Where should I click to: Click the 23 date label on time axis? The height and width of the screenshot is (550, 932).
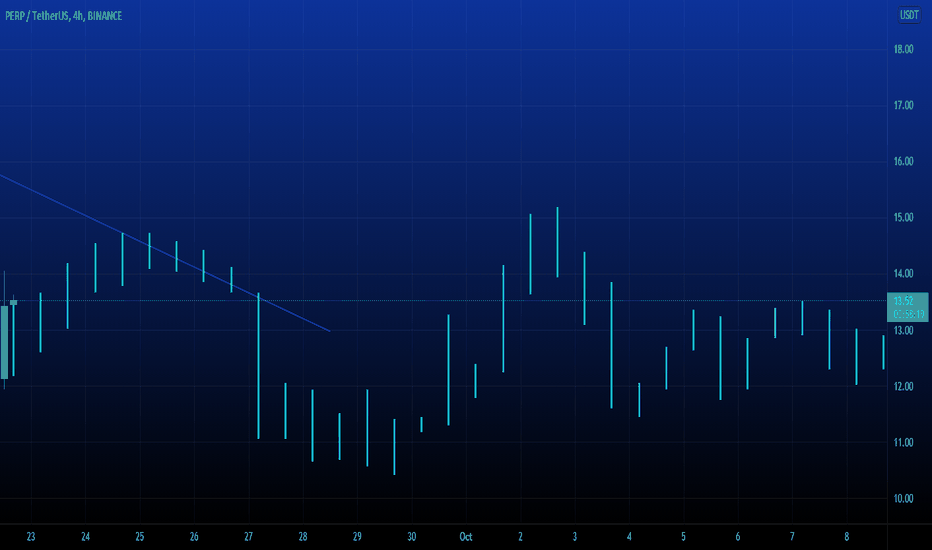point(31,537)
